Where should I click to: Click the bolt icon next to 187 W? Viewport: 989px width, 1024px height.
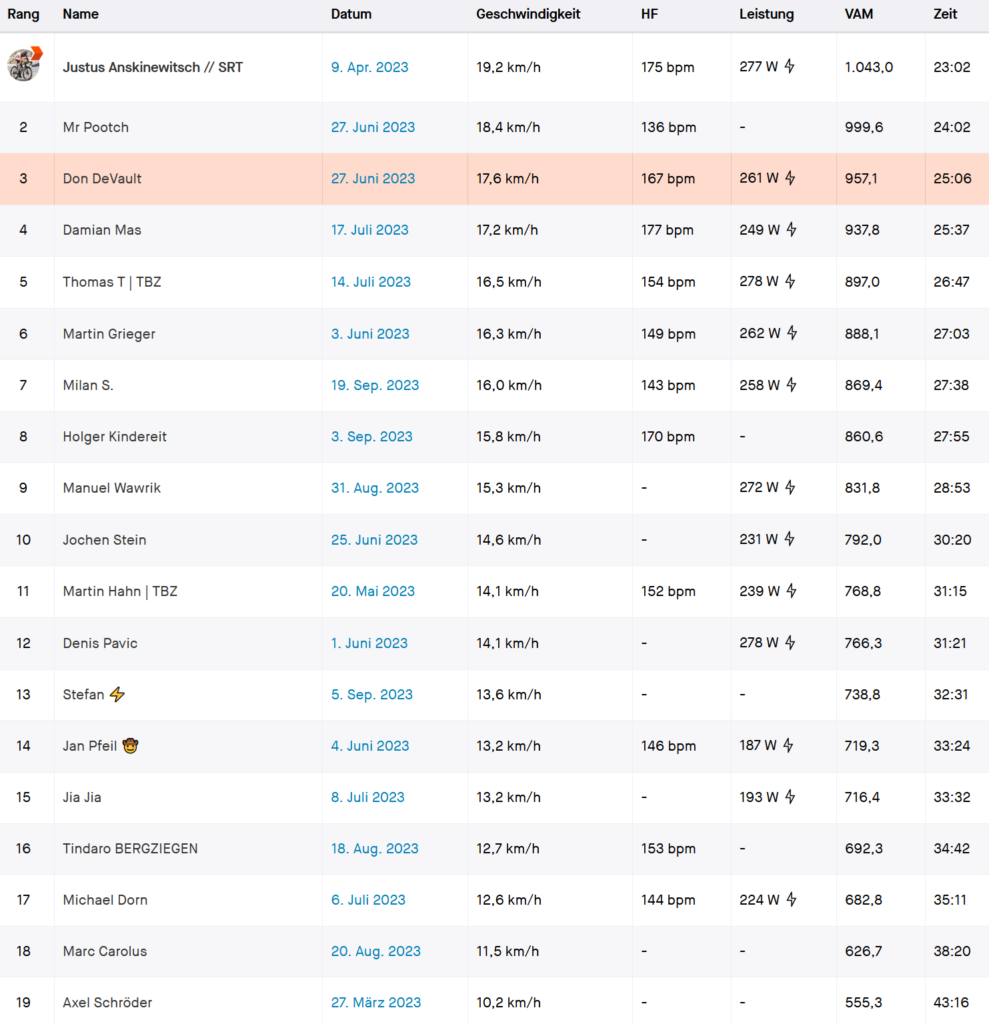788,746
